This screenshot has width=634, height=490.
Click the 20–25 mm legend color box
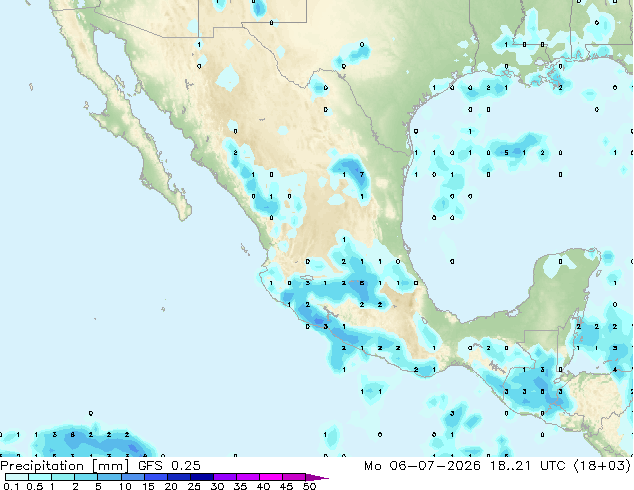[x=178, y=477]
